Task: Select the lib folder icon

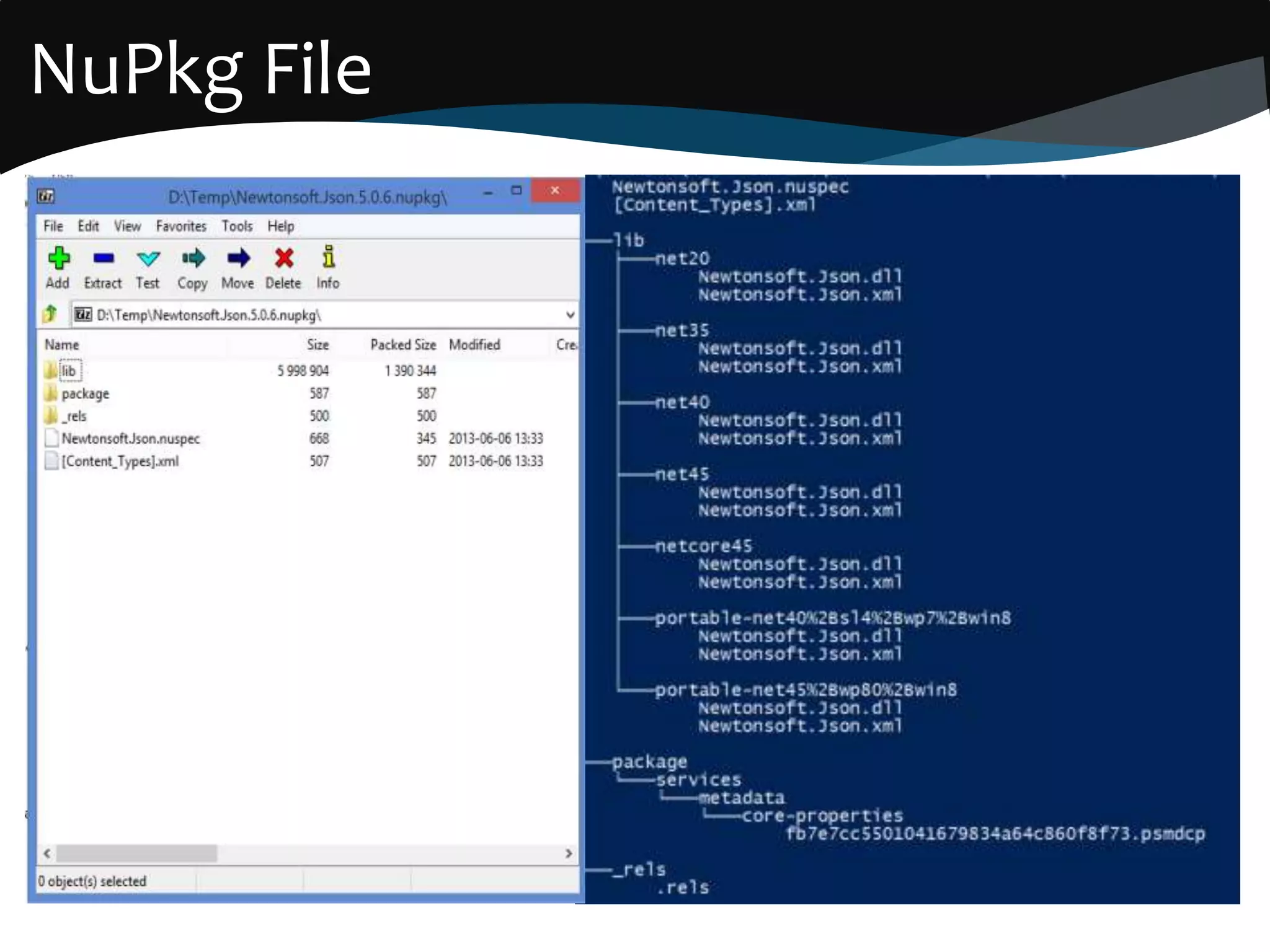Action: [51, 371]
